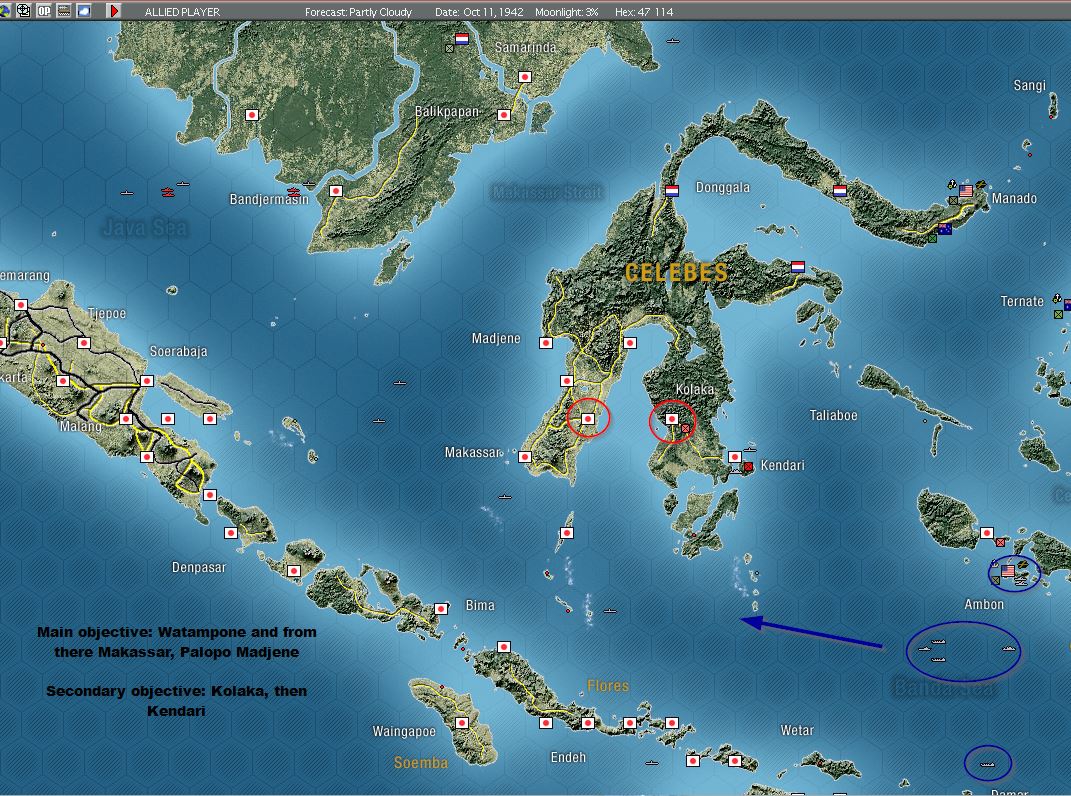The width and height of the screenshot is (1071, 796).
Task: Select the Japanese flag base north of Ambon
Action: pyautogui.click(x=986, y=533)
